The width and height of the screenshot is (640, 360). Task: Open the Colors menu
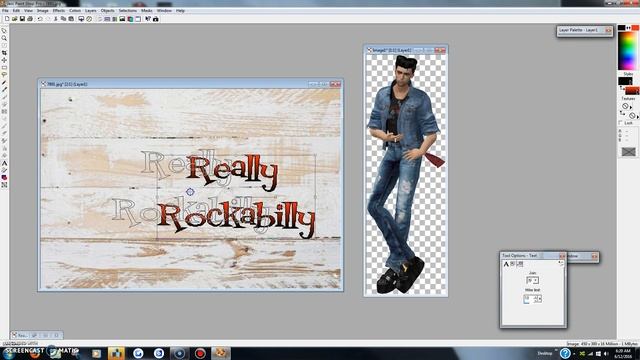tap(75, 11)
